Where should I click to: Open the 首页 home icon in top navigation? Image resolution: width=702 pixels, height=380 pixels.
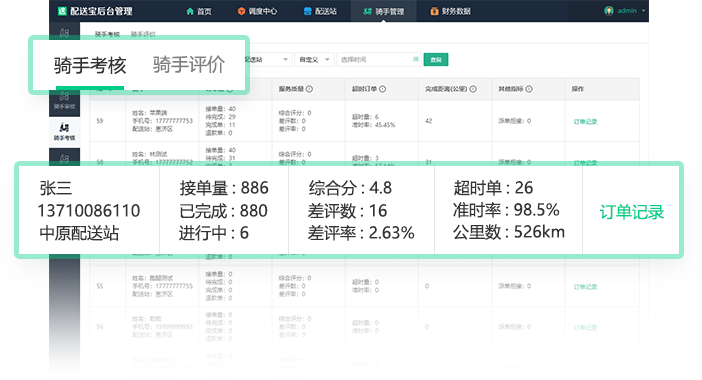190,11
